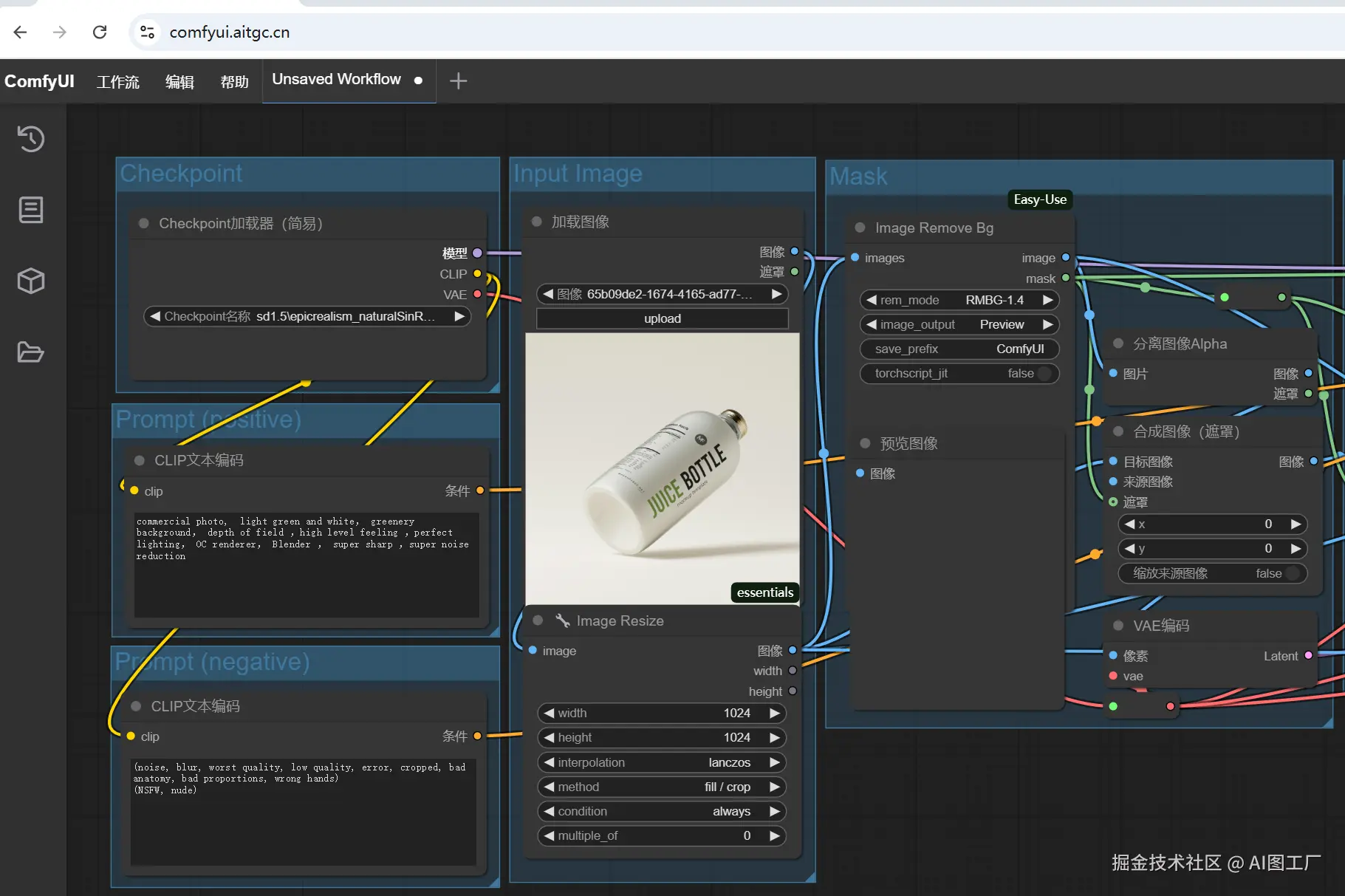Toggle the 缩放来源图像 switch
This screenshot has height=896, width=1345.
[x=1291, y=573]
